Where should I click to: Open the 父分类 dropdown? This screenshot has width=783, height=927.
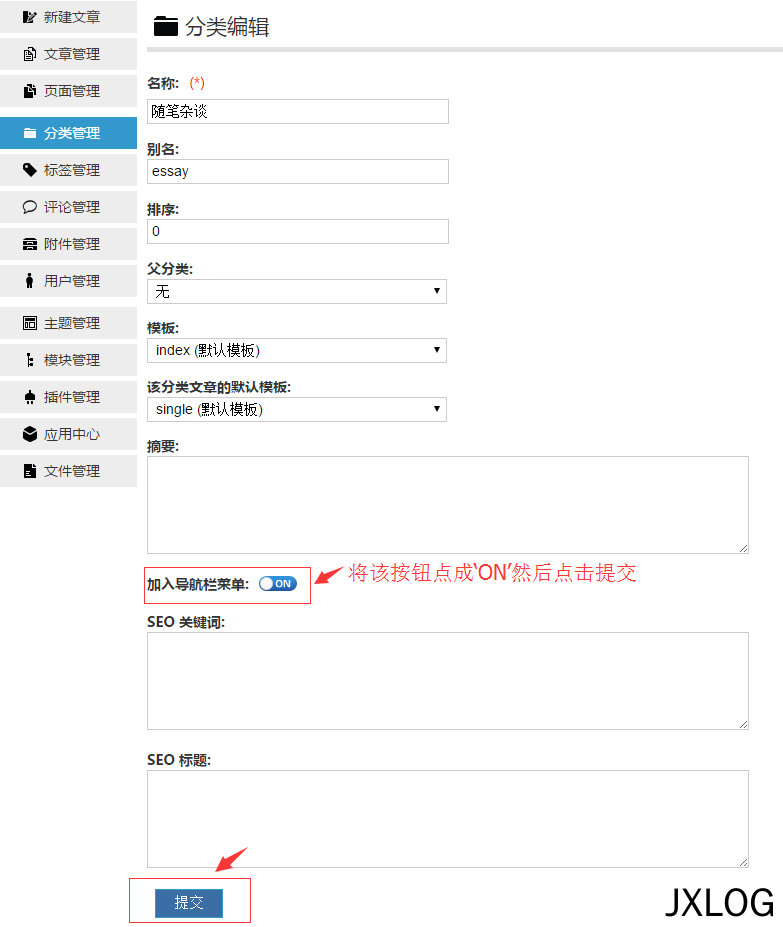pyautogui.click(x=297, y=291)
